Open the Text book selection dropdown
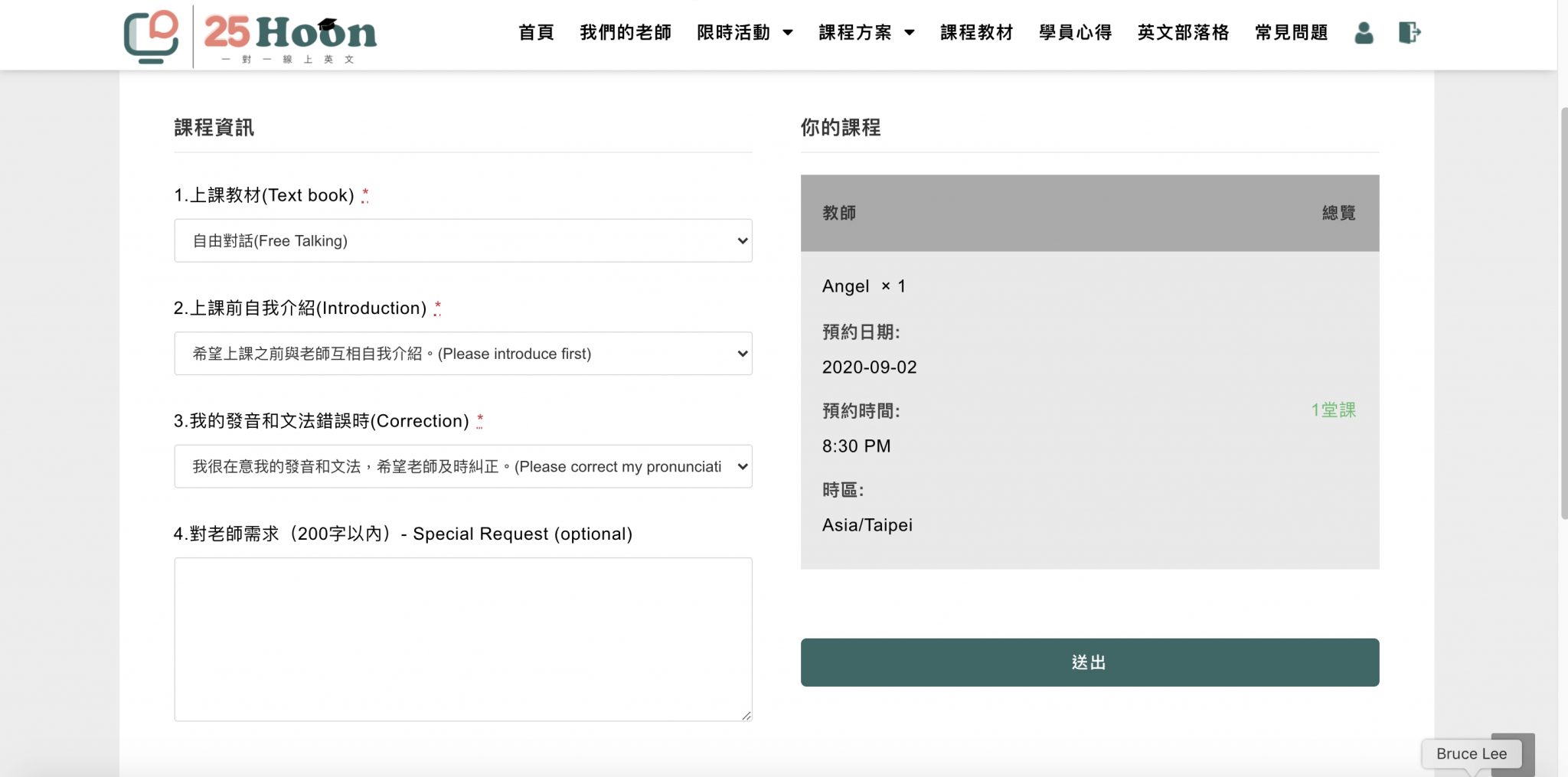 (463, 240)
